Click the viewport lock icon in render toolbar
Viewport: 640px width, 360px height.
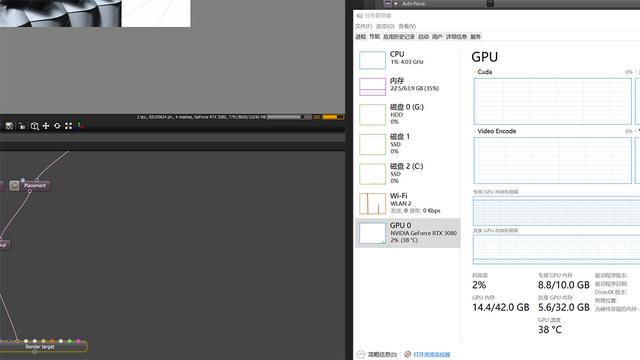[22, 126]
